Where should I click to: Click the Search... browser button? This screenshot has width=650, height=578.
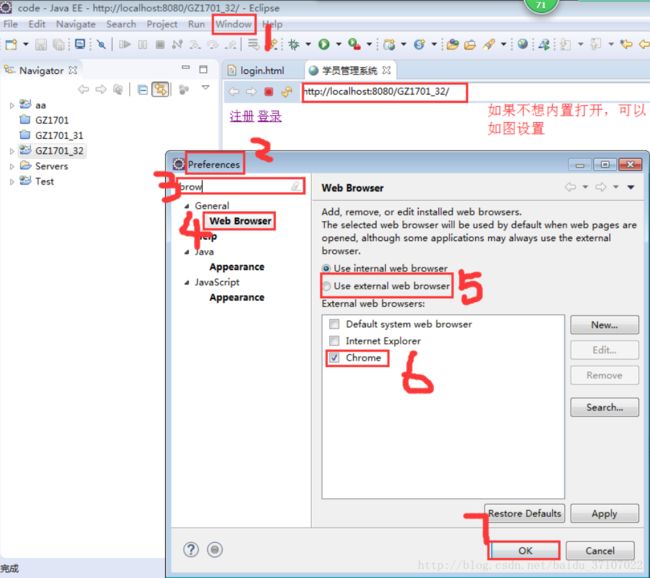tap(604, 407)
